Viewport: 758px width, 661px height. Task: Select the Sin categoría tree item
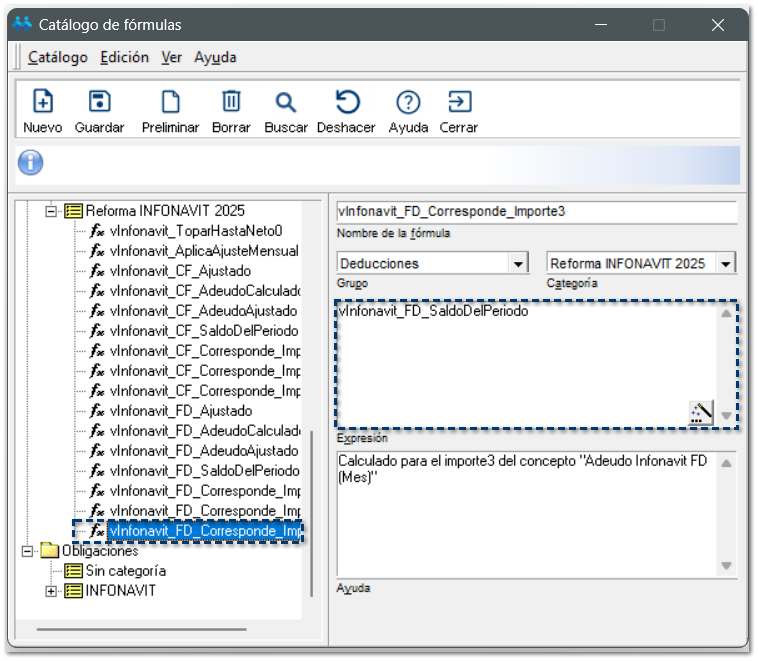click(x=125, y=571)
